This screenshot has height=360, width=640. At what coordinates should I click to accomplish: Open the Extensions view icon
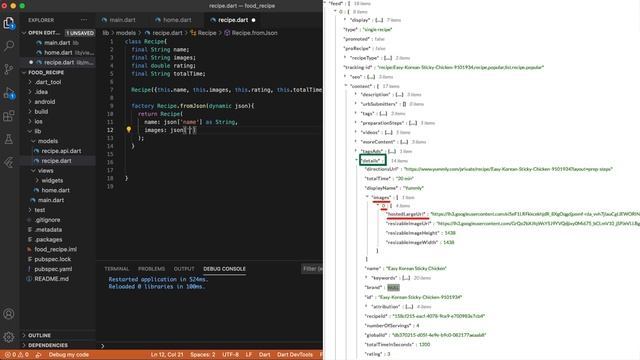(9, 116)
